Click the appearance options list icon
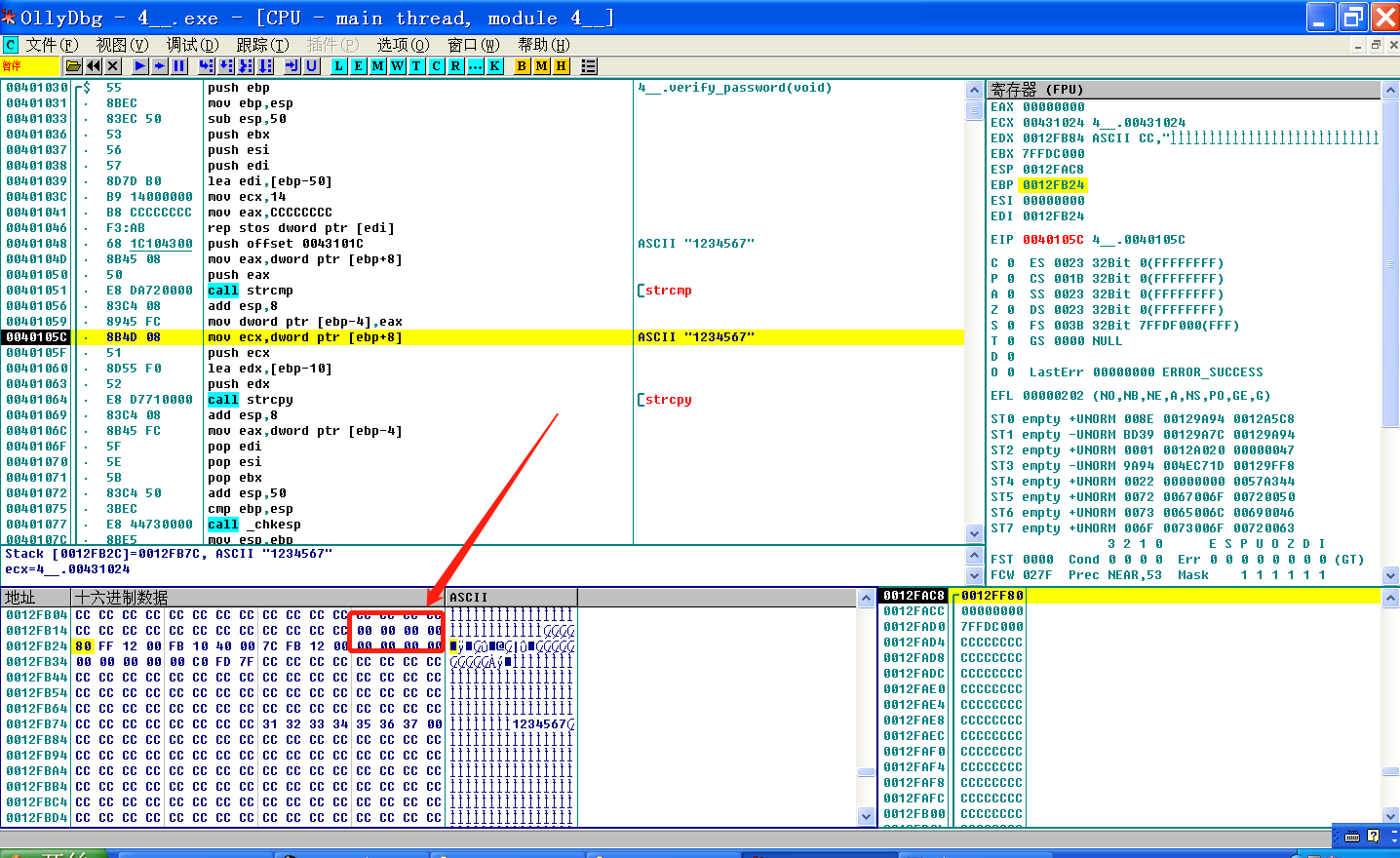 [x=589, y=66]
